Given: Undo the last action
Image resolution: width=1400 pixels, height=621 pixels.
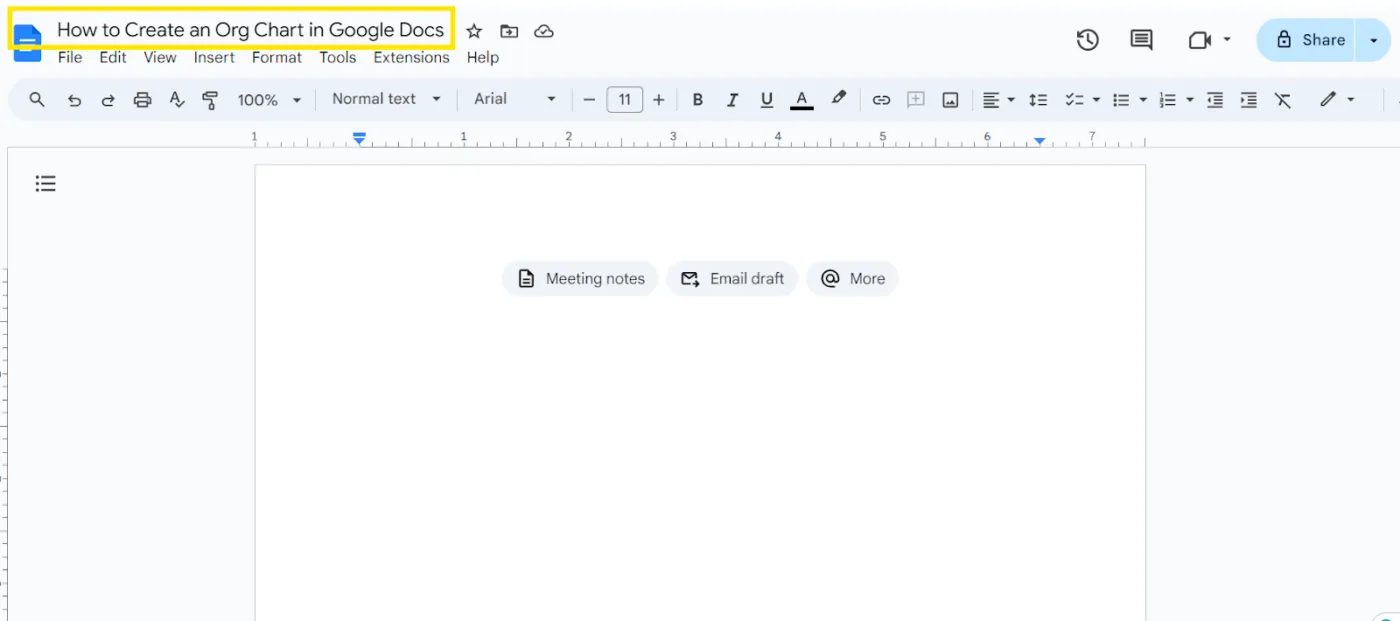Looking at the screenshot, I should (74, 99).
